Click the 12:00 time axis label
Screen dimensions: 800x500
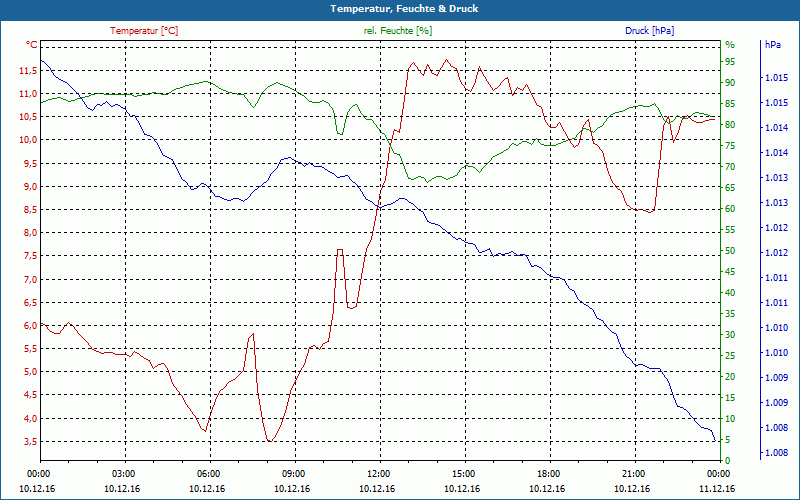click(381, 473)
